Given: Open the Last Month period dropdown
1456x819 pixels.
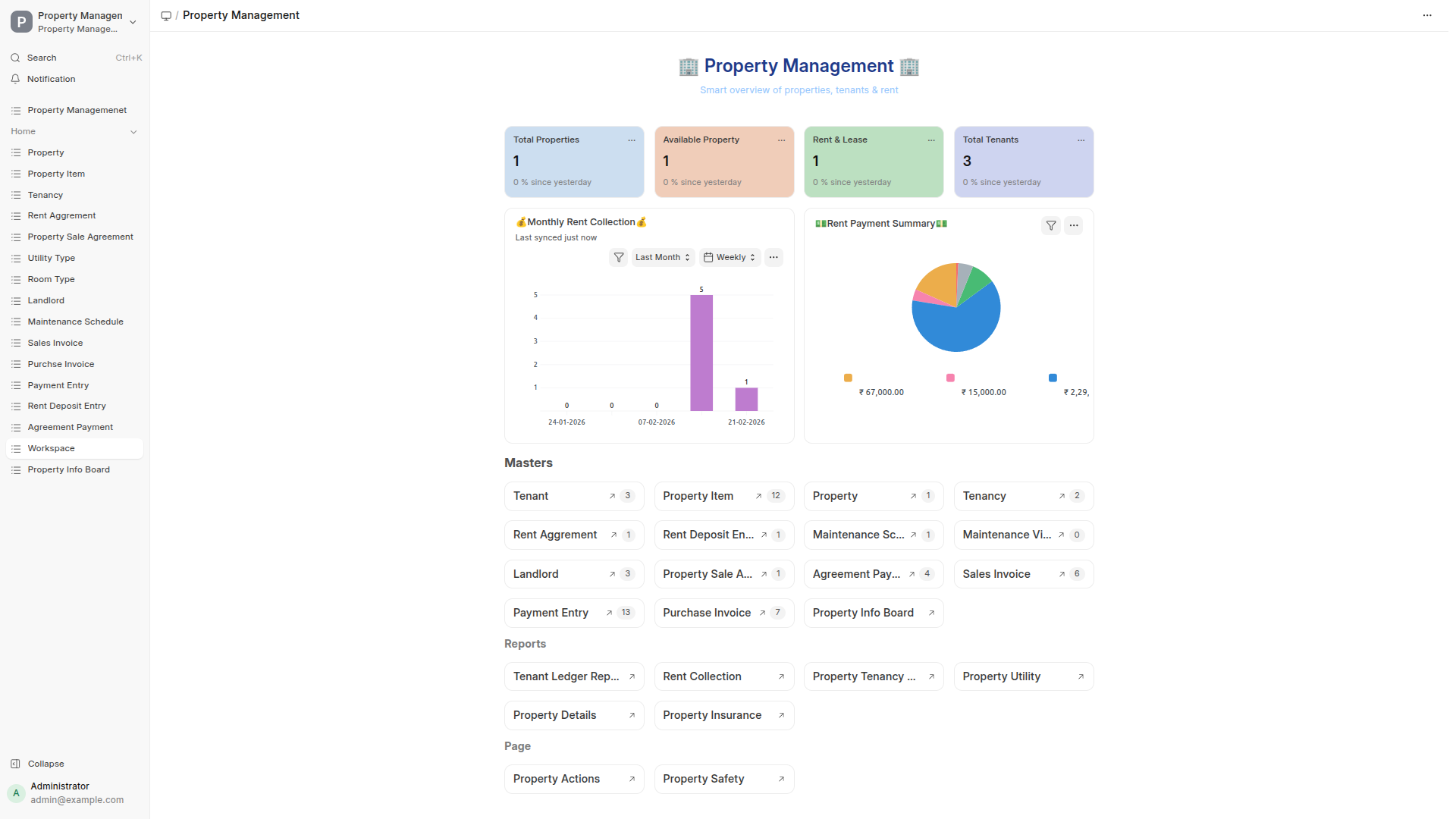Looking at the screenshot, I should (x=663, y=257).
